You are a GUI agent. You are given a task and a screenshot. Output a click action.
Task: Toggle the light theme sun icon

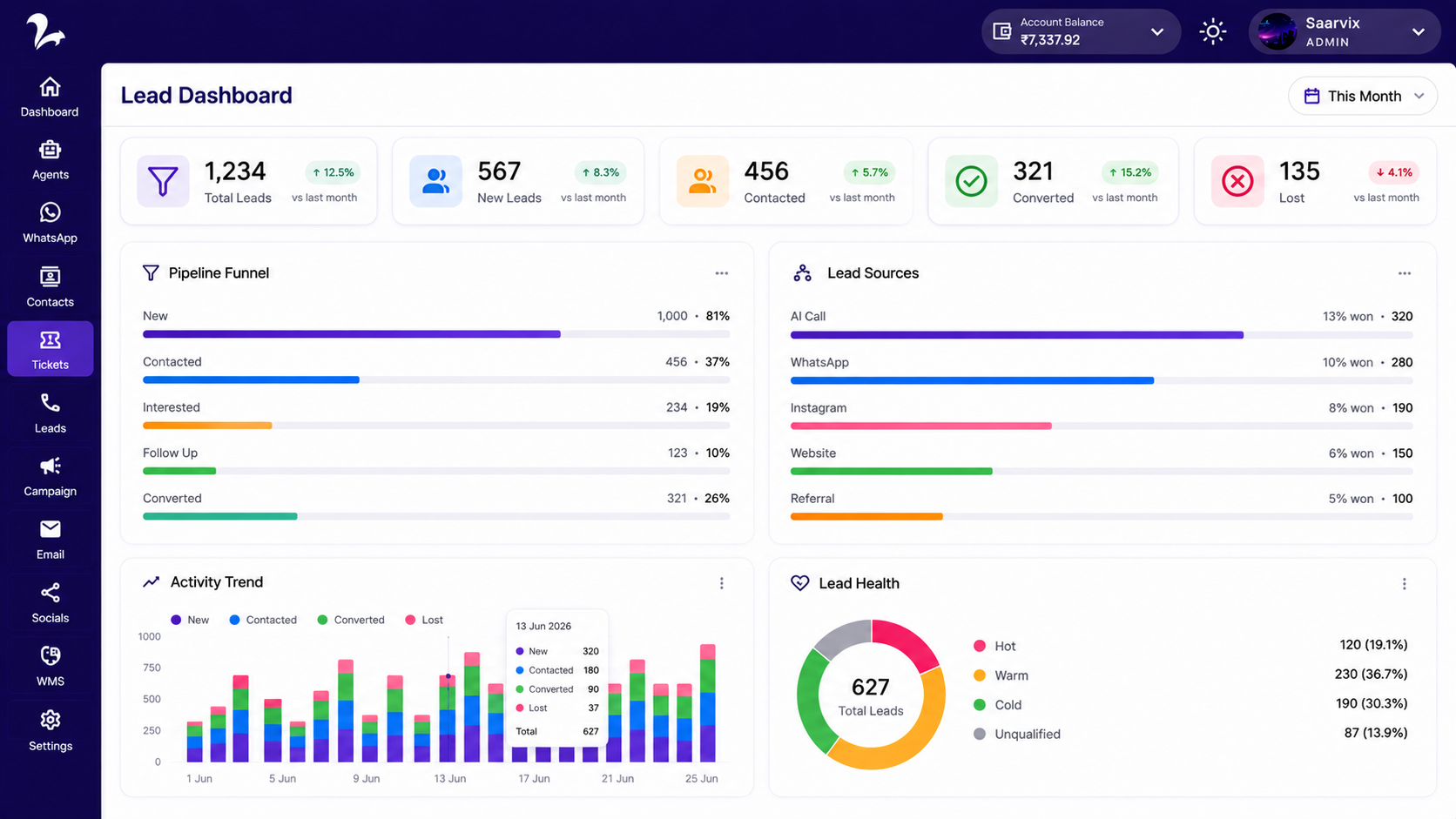(1212, 31)
